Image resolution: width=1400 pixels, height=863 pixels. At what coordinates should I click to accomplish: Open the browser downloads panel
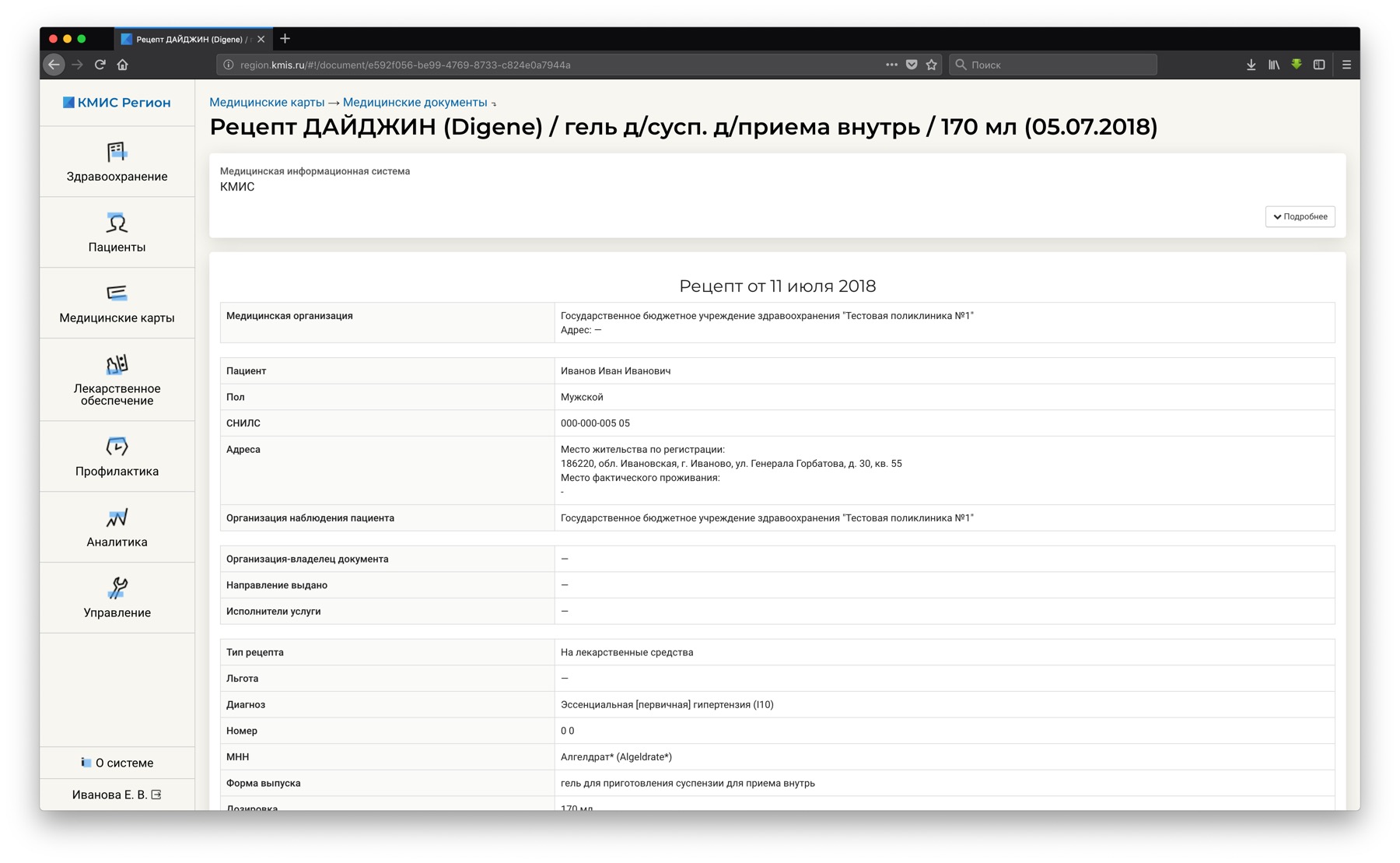point(1251,65)
